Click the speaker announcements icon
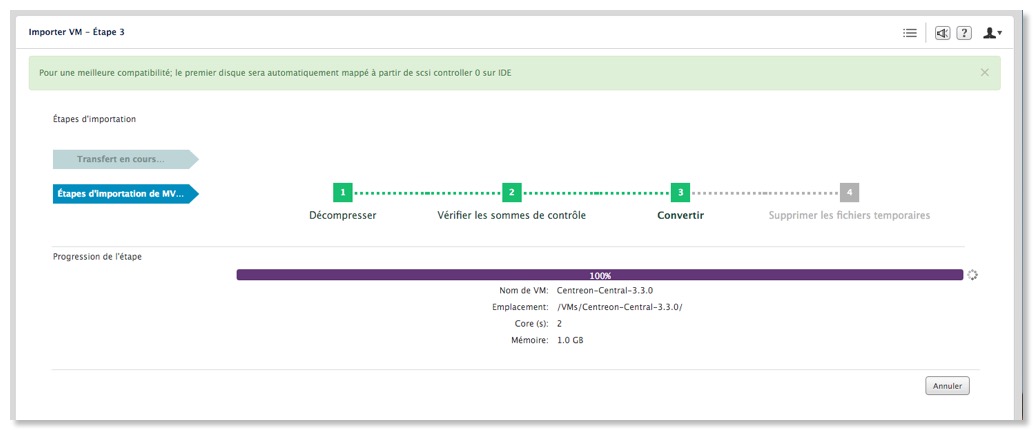The width and height of the screenshot is (1033, 430). tap(942, 33)
